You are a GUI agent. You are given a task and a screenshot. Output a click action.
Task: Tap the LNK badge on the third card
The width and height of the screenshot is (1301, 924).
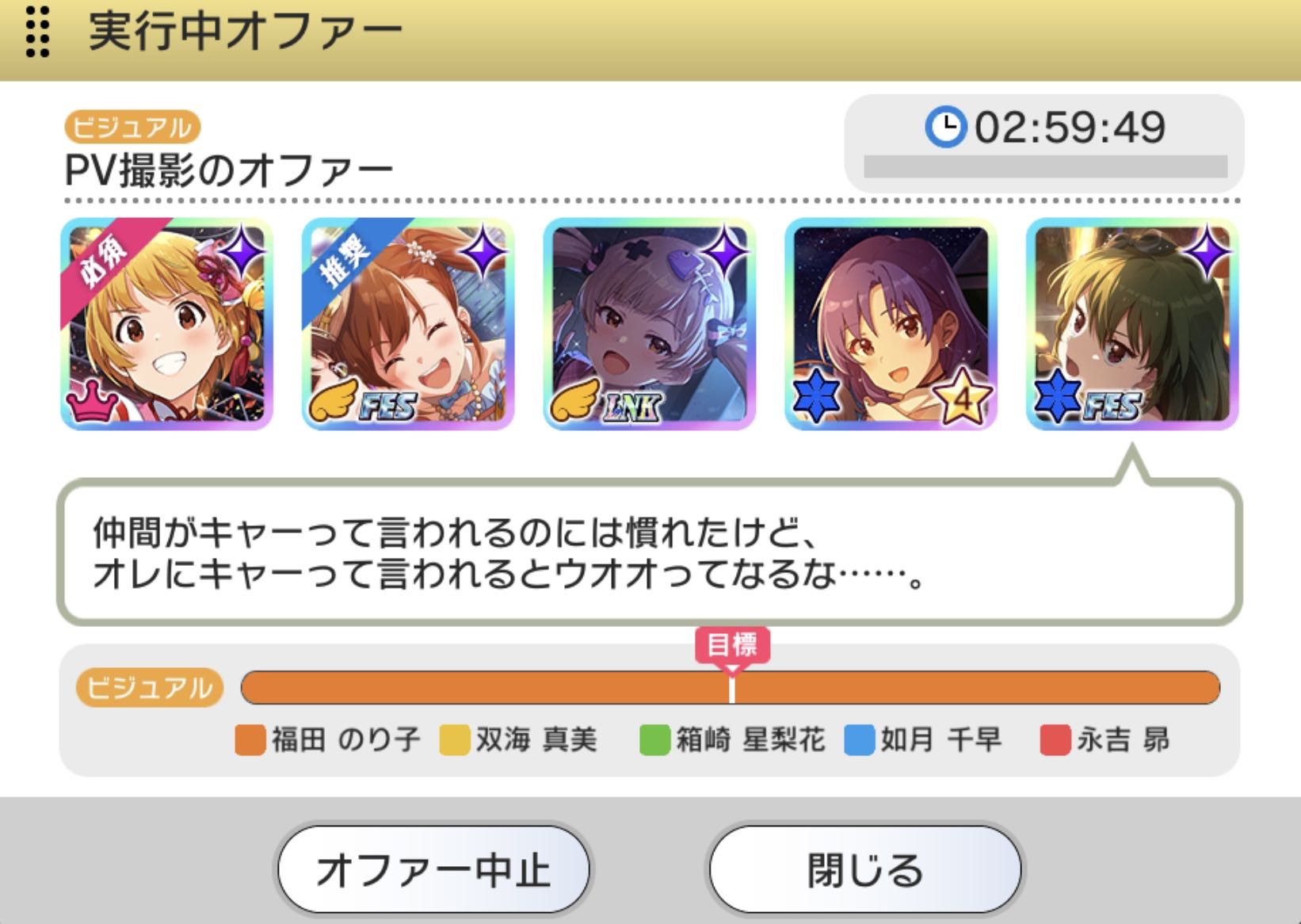click(630, 407)
